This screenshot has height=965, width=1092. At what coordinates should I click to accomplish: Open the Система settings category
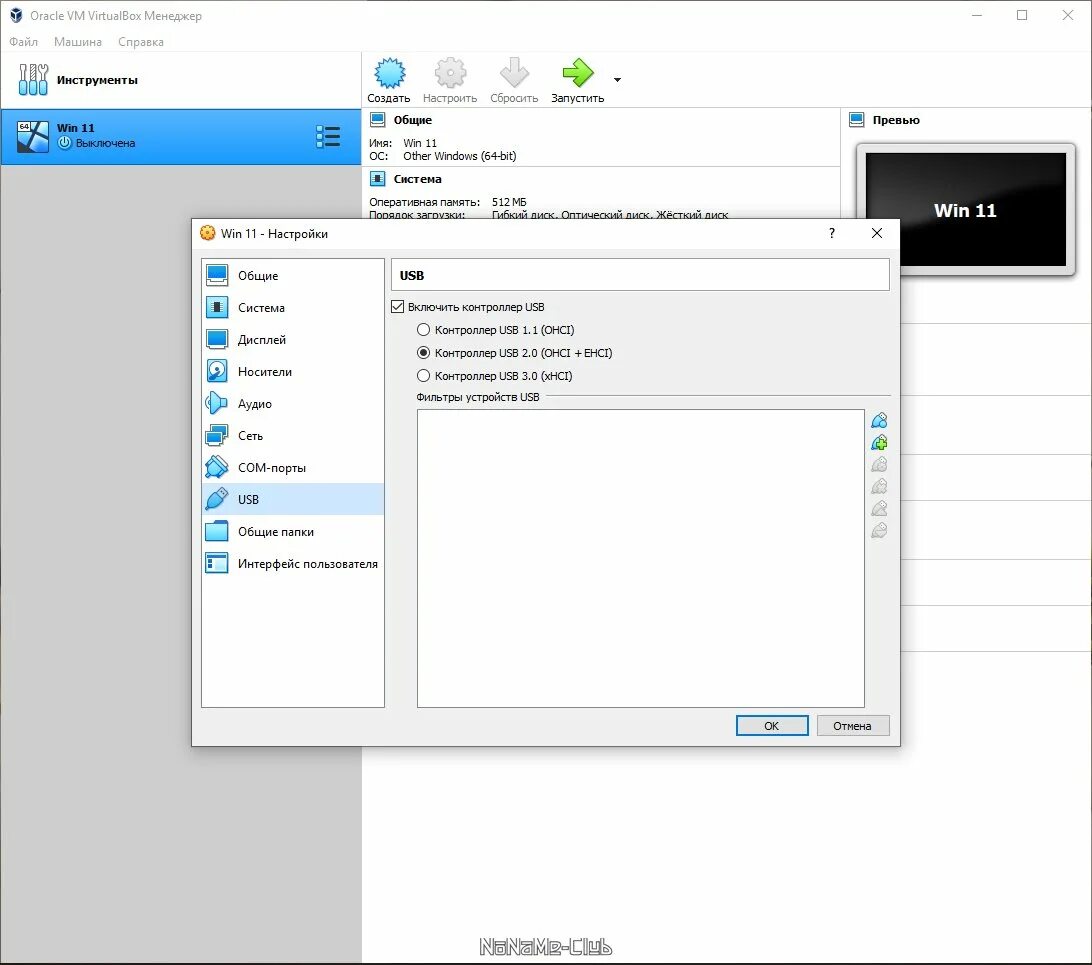click(x=293, y=308)
